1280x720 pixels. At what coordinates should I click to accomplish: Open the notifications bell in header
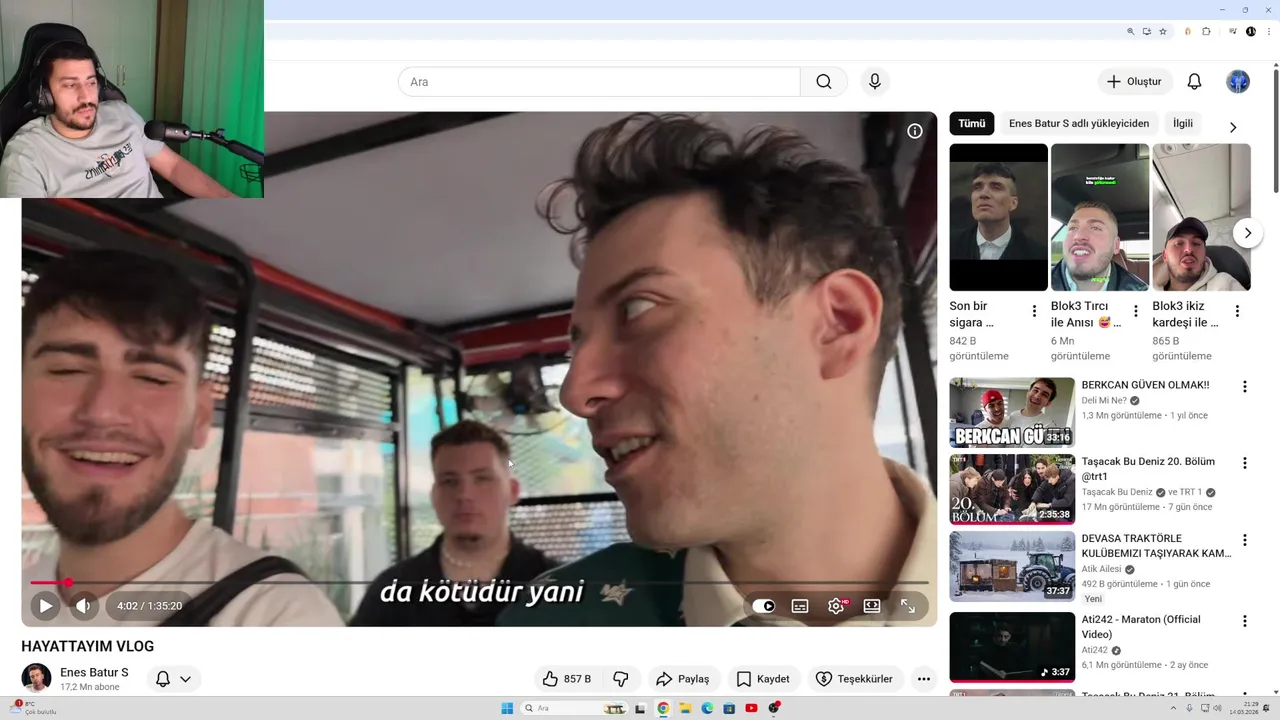coord(1194,82)
